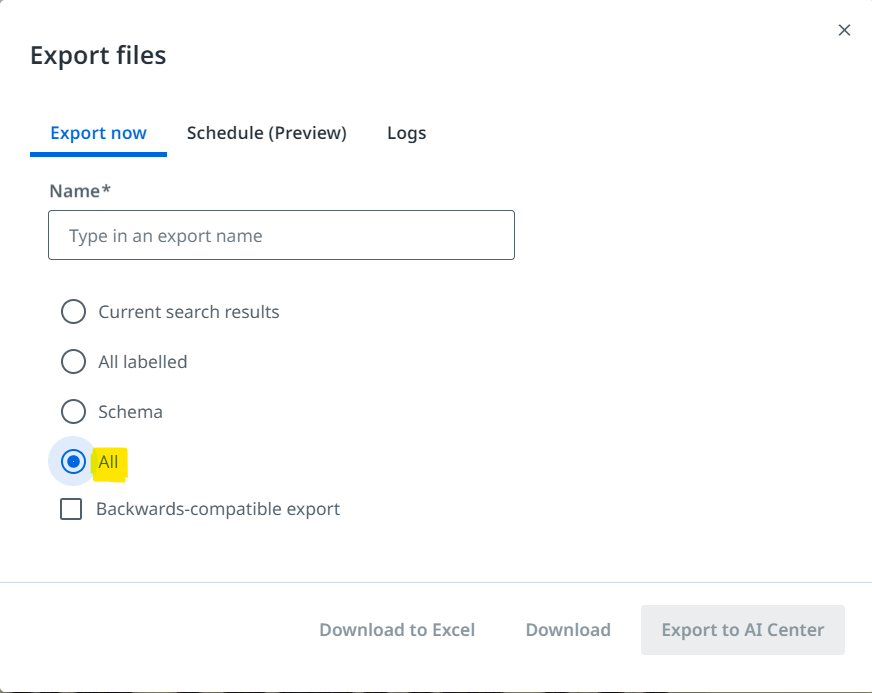This screenshot has width=872, height=693.
Task: Click the Backwards-compatible export label text
Action: (x=218, y=509)
